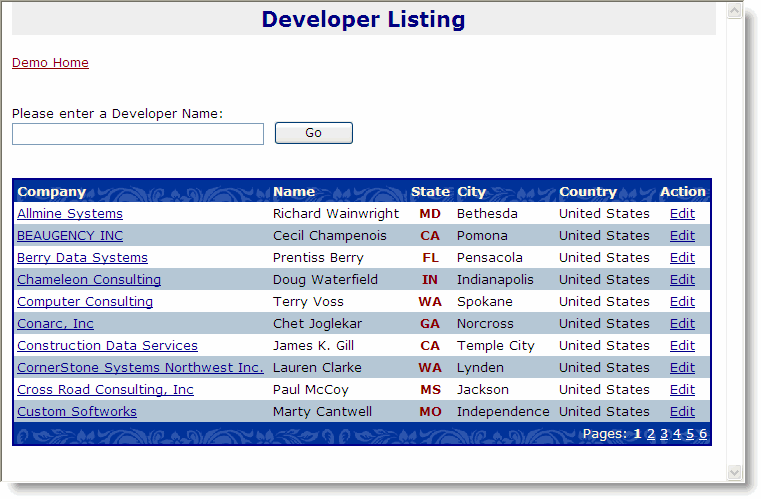Screen dimensions: 761x499
Task: Open the Demo Home link
Action: (50, 63)
